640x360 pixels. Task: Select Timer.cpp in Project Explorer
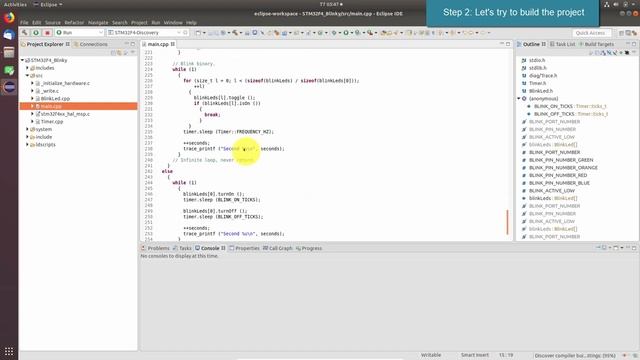pyautogui.click(x=52, y=122)
